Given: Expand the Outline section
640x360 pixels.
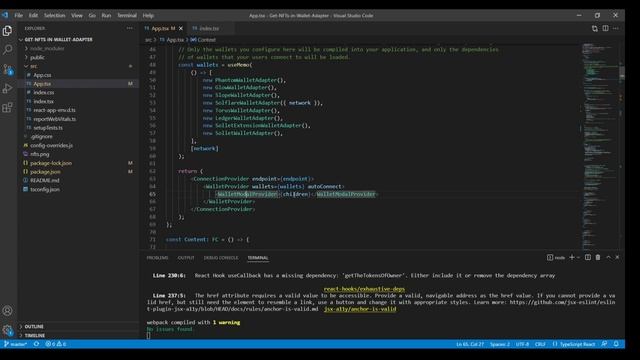Looking at the screenshot, I should 34,327.
